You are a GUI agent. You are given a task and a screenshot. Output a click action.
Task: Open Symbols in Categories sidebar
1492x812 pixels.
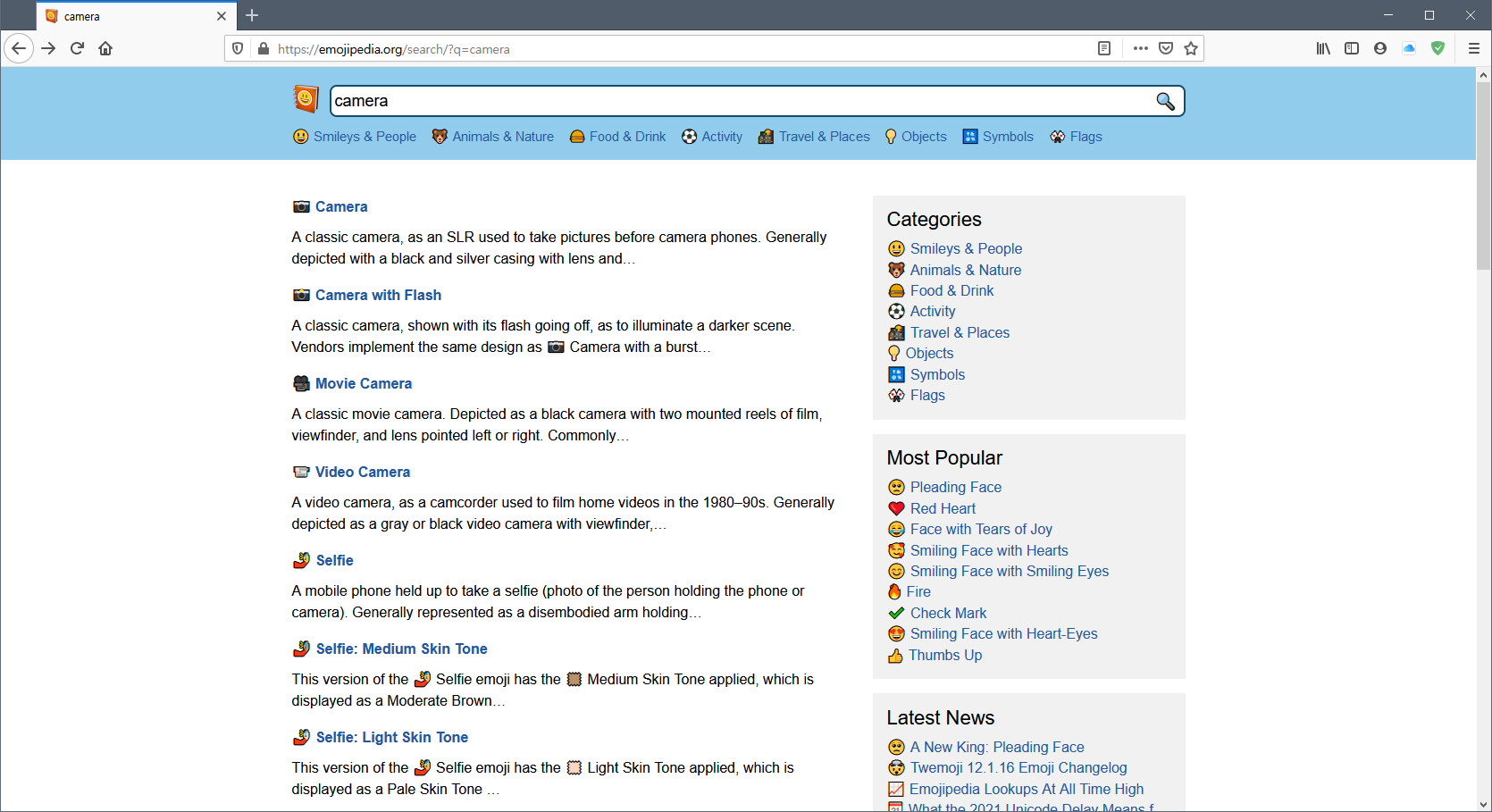[x=937, y=374]
